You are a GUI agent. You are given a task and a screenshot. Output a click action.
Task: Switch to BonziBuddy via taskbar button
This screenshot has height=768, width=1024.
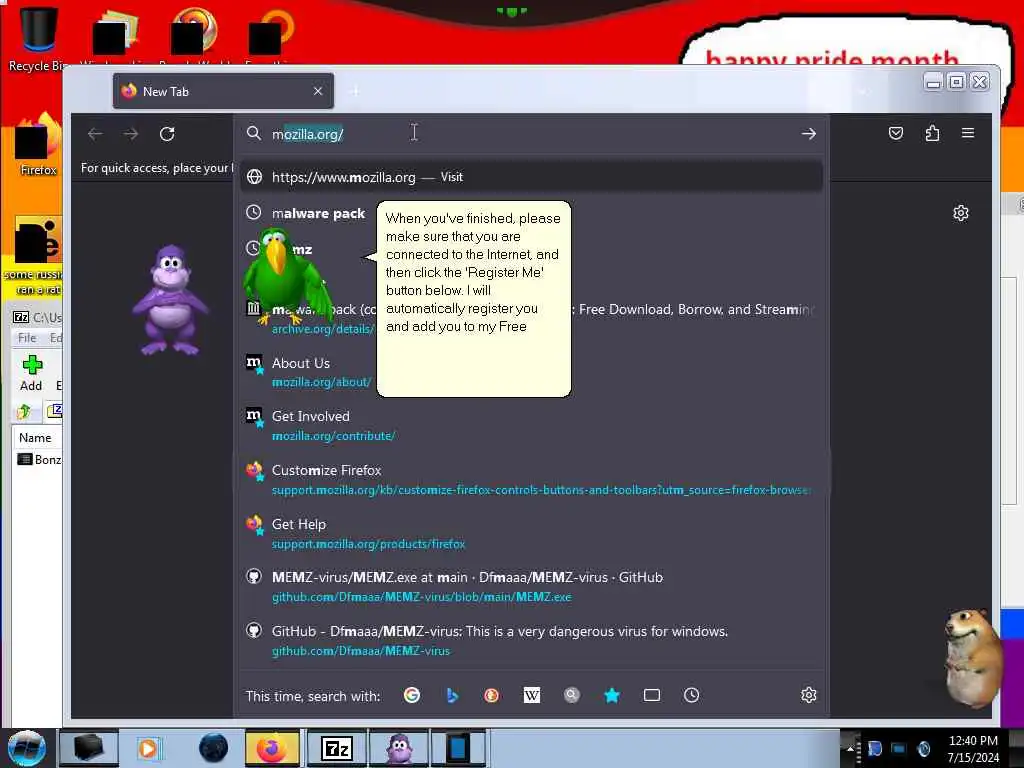click(398, 748)
